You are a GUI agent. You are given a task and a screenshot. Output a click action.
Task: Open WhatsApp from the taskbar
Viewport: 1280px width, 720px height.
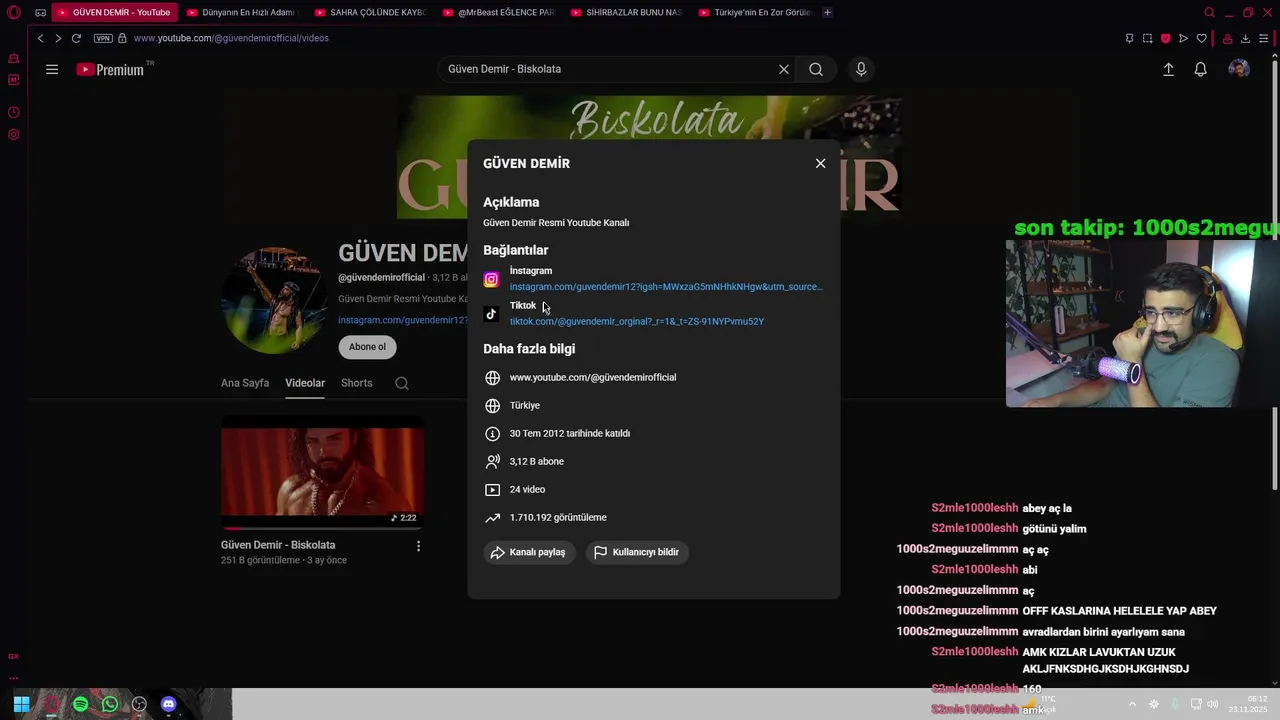(110, 704)
